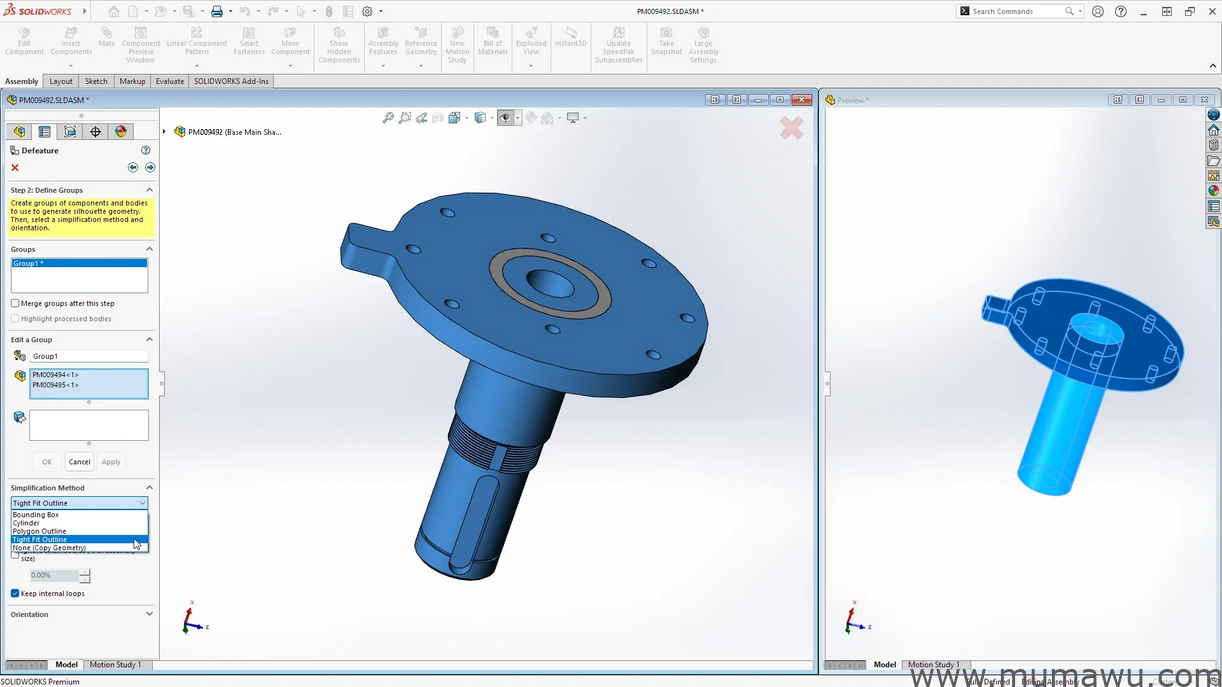Check Highlight processed bodies

coord(13,318)
